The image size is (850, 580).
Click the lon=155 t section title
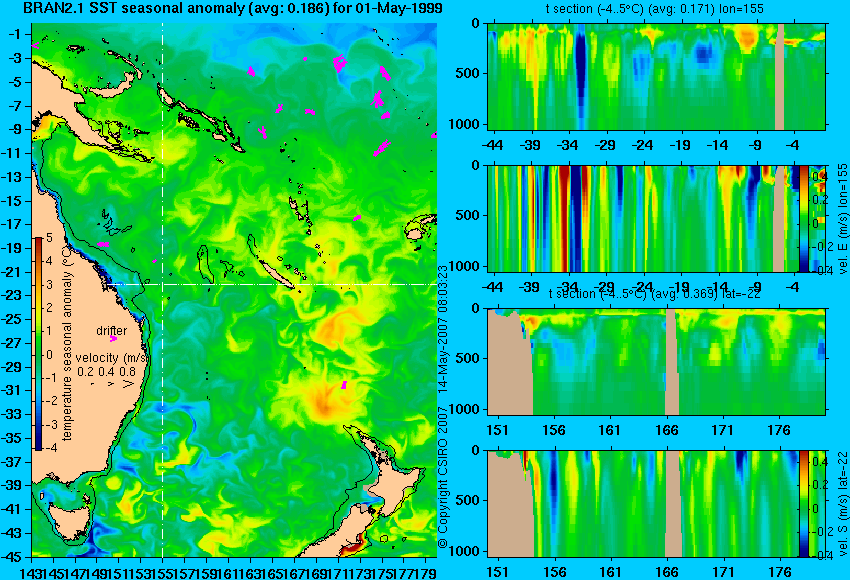click(655, 9)
